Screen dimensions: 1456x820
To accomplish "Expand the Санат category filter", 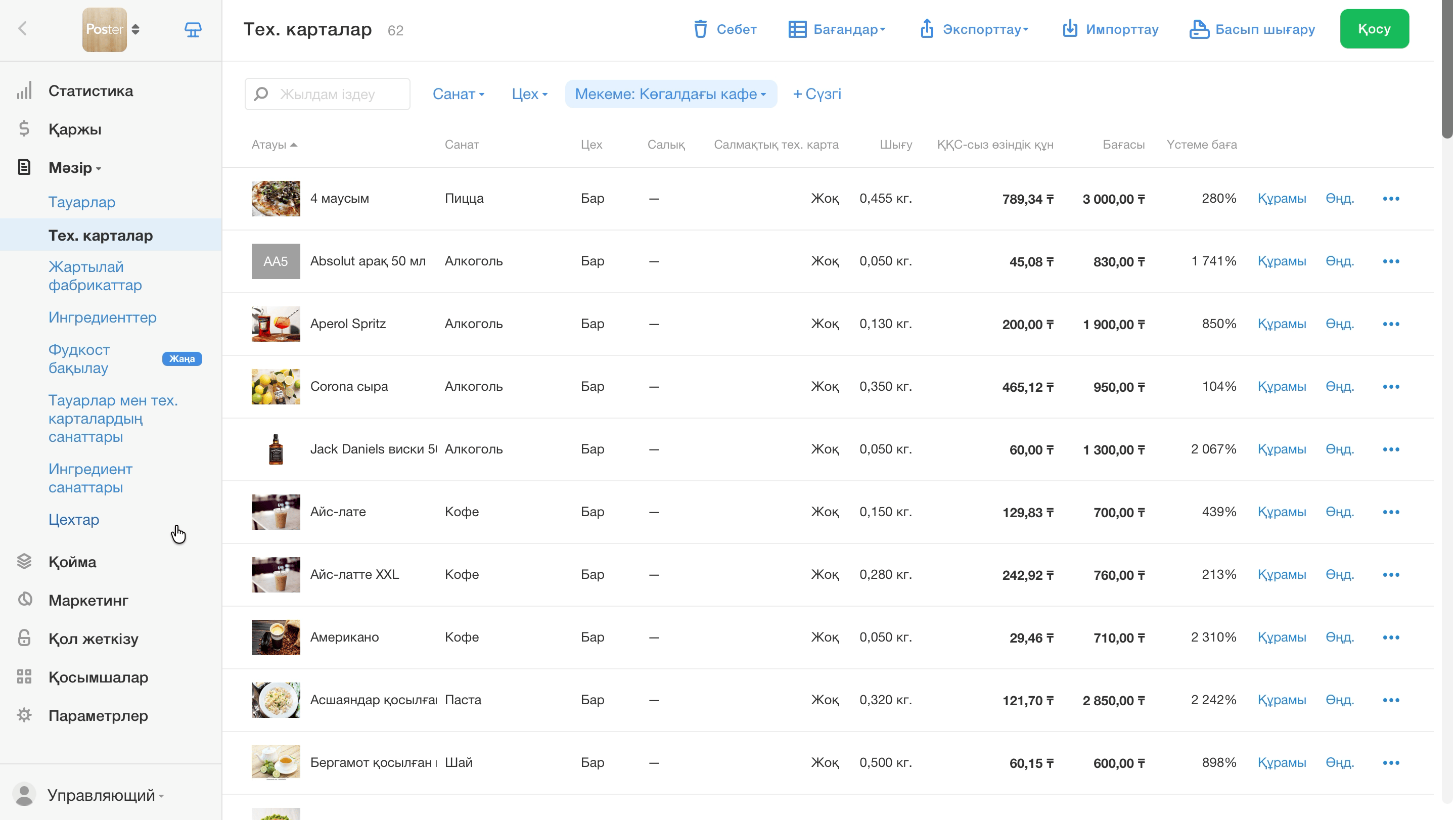I will click(x=459, y=94).
